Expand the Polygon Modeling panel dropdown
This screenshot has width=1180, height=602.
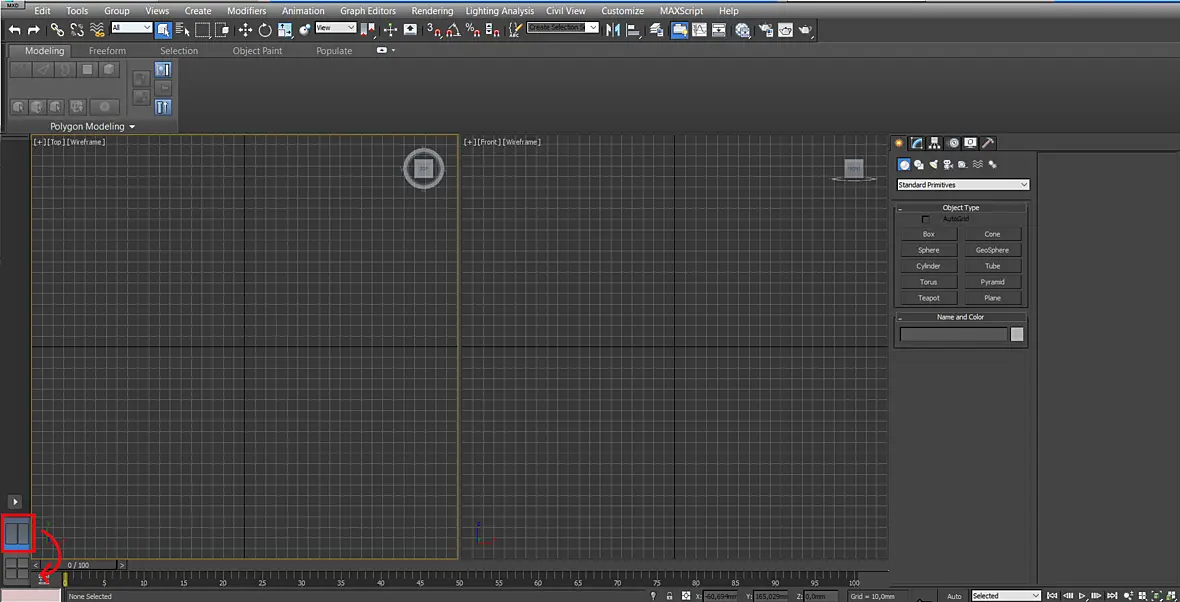coord(93,126)
